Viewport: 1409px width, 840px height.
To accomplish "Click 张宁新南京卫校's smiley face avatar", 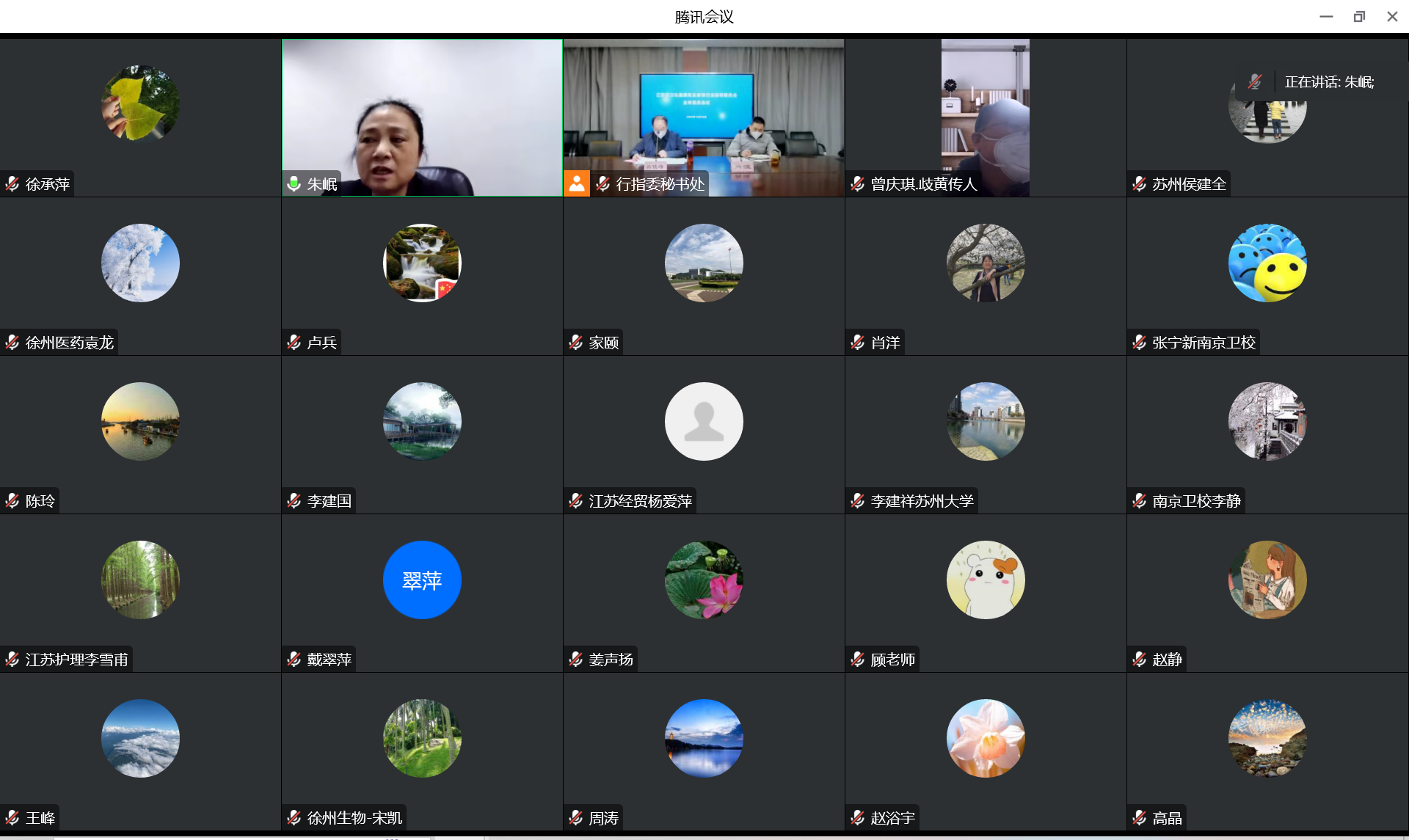I will [x=1267, y=263].
